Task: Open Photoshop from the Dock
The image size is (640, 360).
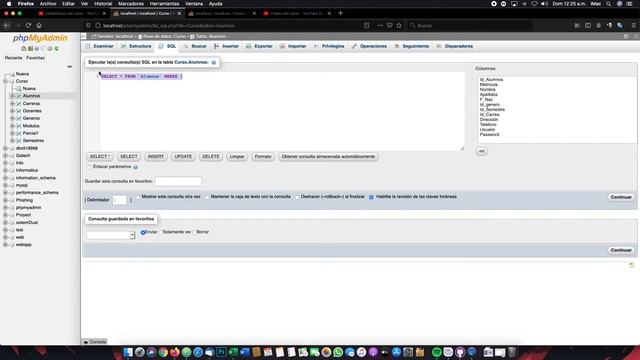Action: (x=222, y=352)
